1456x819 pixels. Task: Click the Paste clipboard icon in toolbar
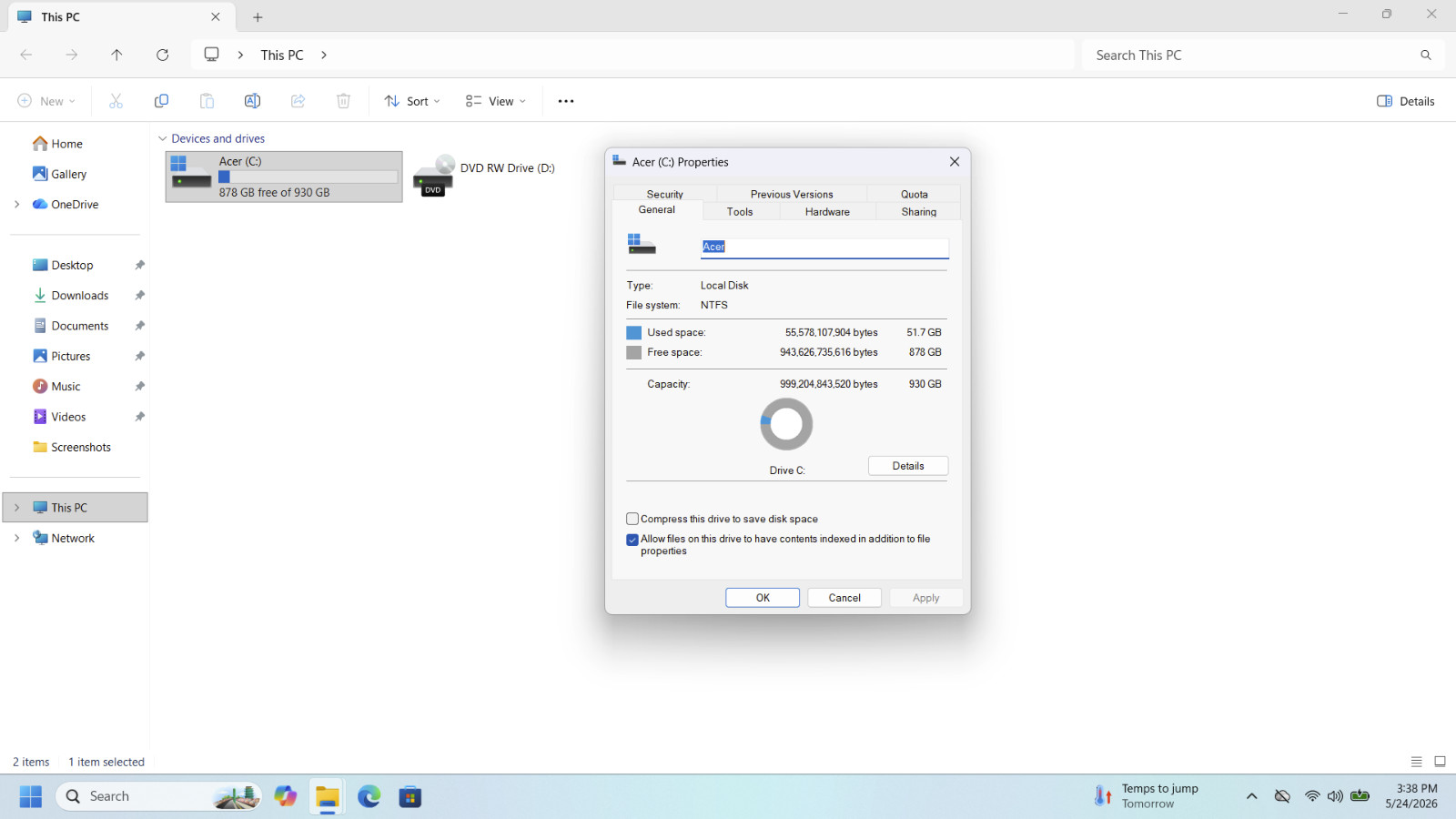(207, 101)
